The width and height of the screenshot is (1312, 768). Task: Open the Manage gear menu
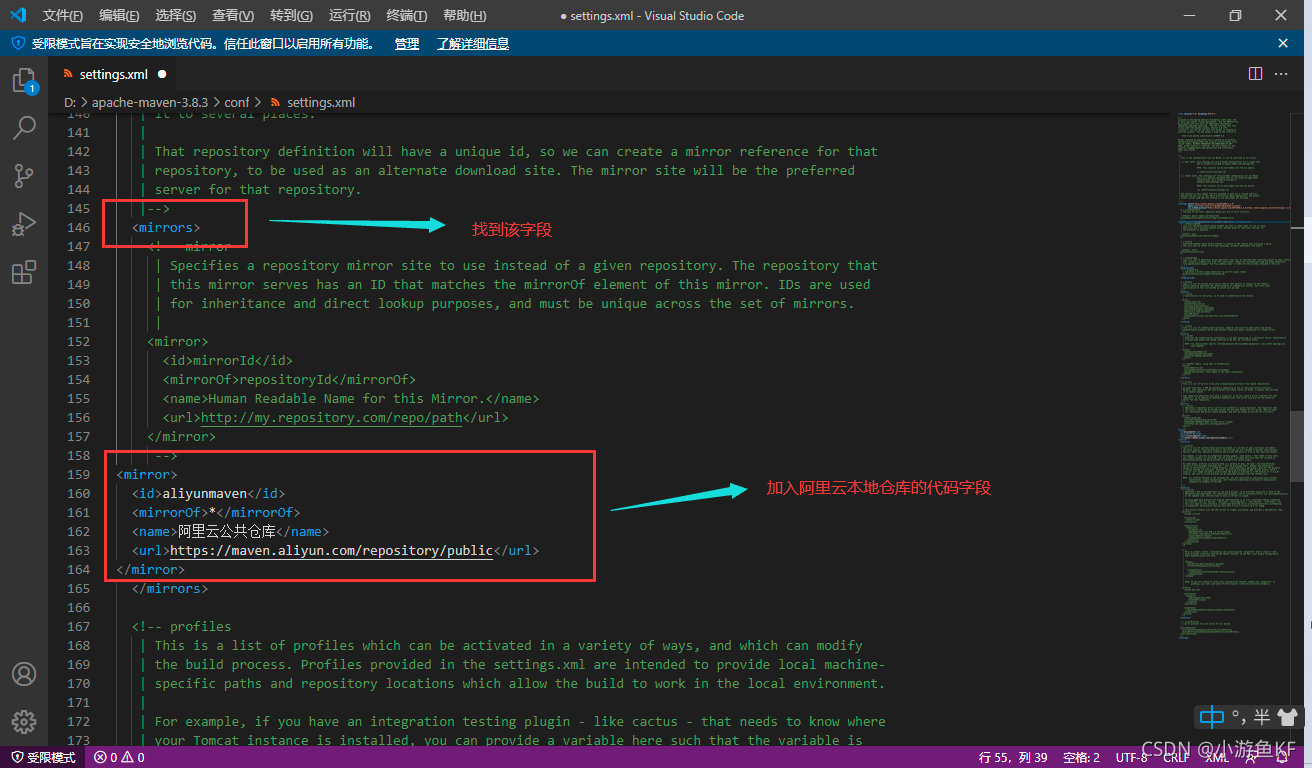(x=24, y=721)
